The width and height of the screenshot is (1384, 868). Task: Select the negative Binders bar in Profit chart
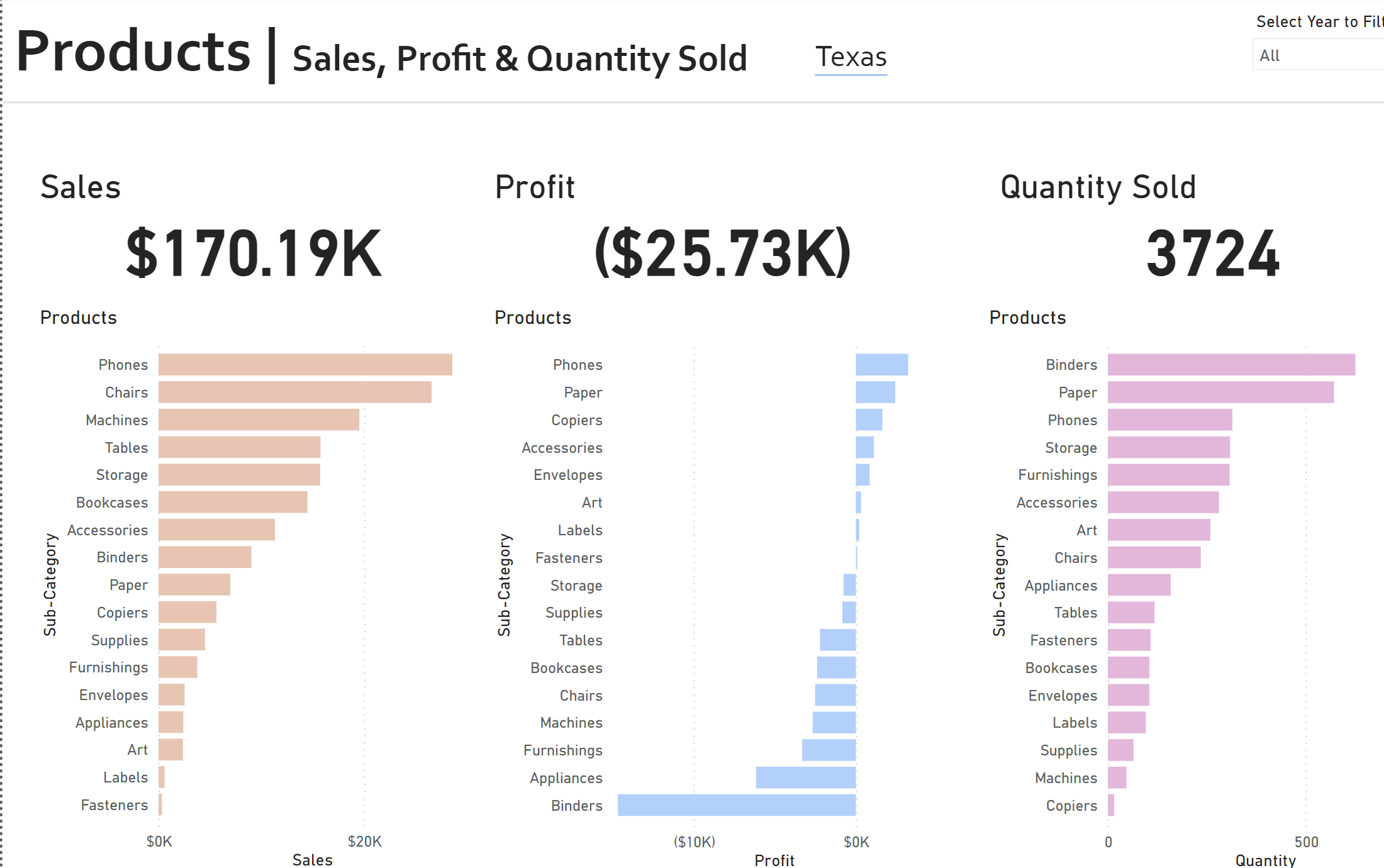(736, 805)
